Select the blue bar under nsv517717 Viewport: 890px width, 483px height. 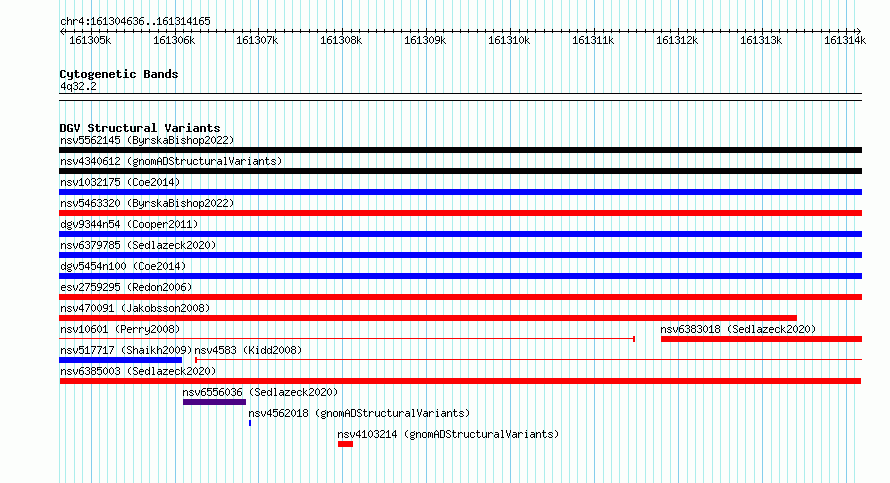tap(120, 360)
